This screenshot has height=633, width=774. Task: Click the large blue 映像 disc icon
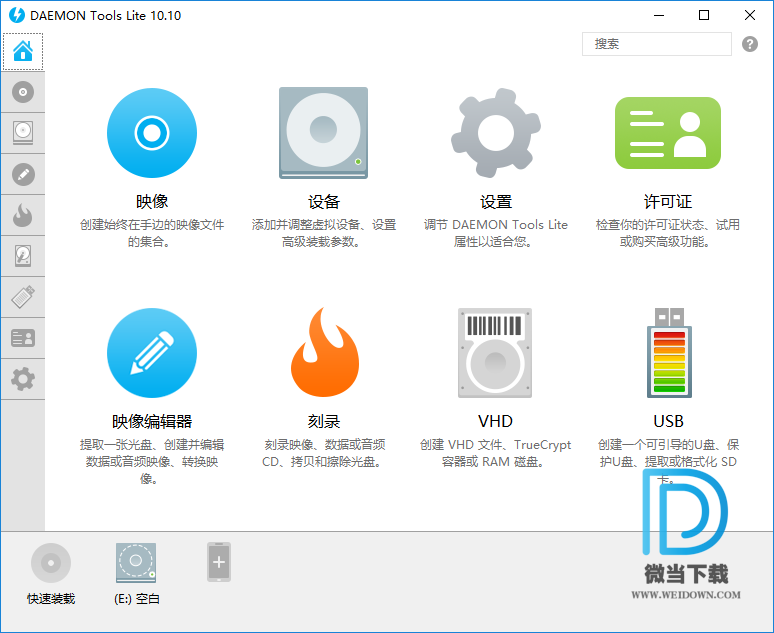click(152, 133)
